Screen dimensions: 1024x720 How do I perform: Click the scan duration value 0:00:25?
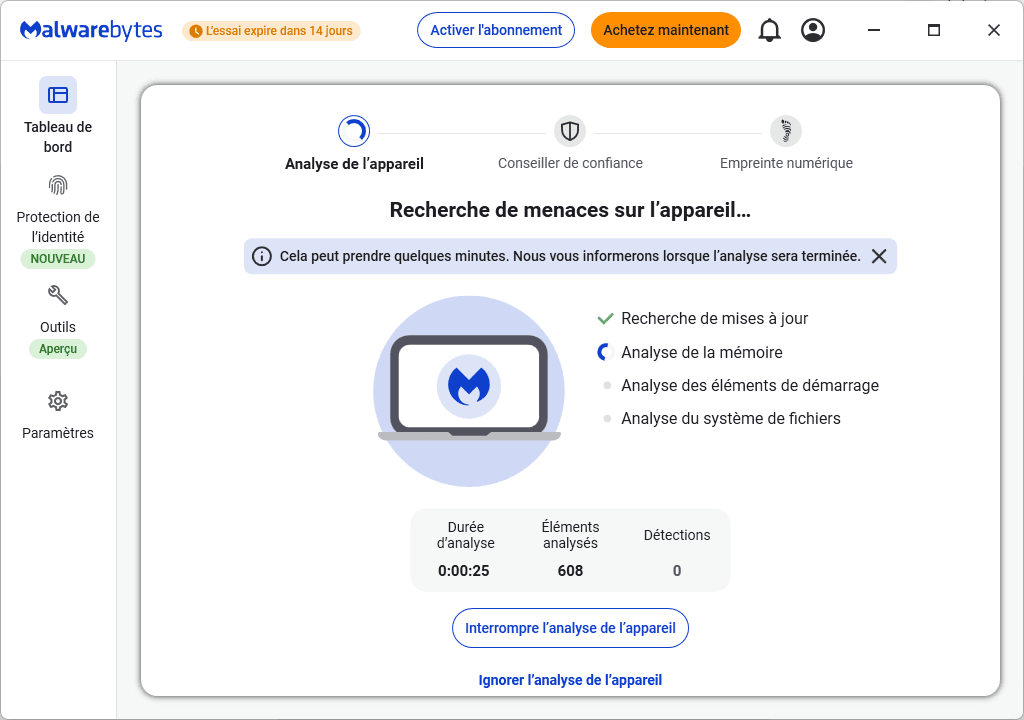point(464,571)
